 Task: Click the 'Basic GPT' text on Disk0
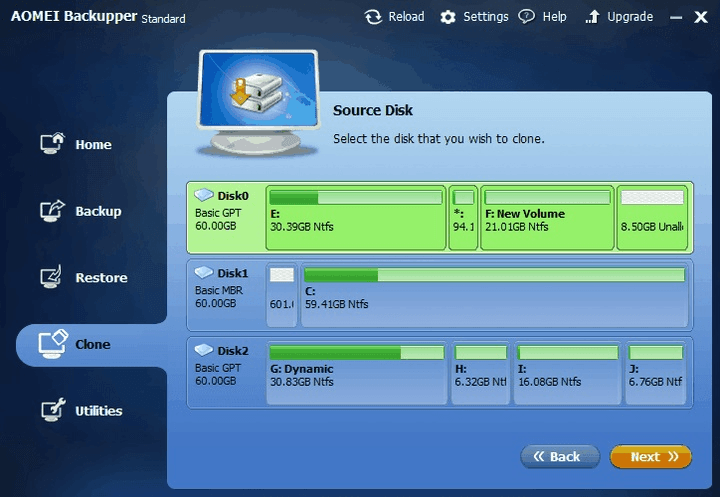[x=218, y=213]
